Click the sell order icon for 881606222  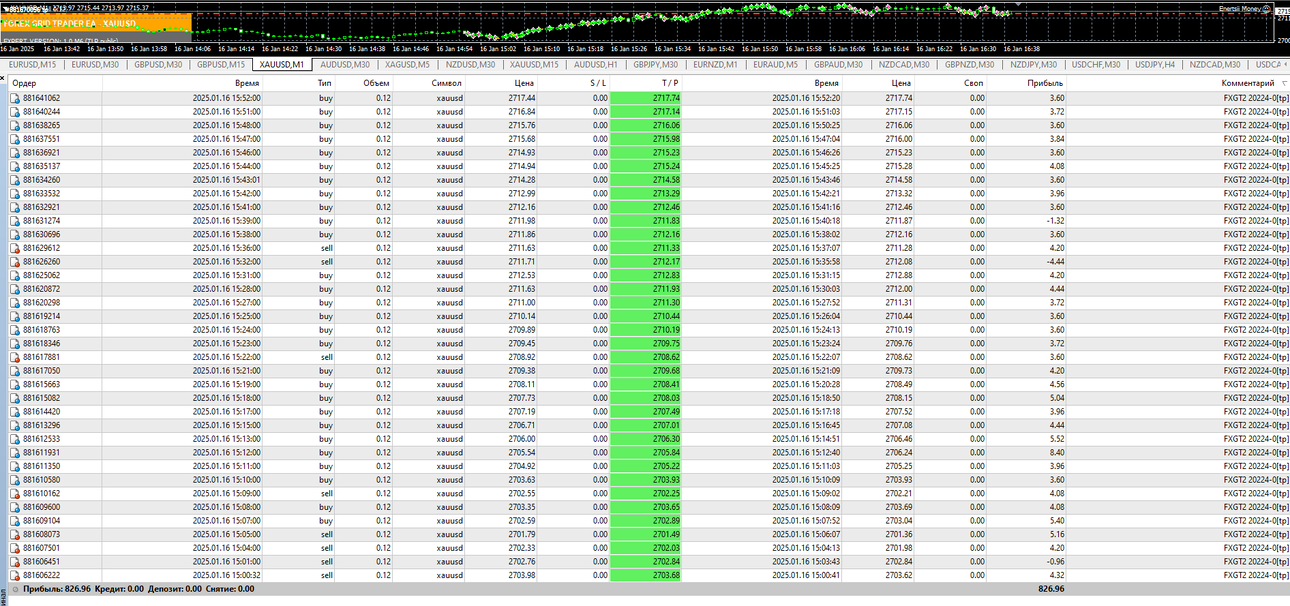pos(15,575)
